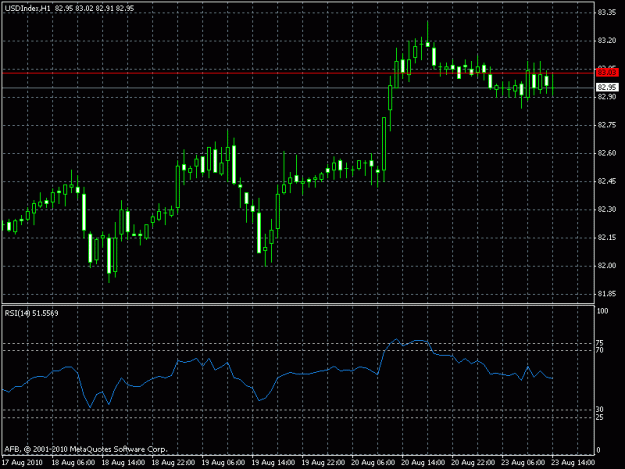Click the 83.35 price axis label
This screenshot has height=469, width=625.
[607, 13]
